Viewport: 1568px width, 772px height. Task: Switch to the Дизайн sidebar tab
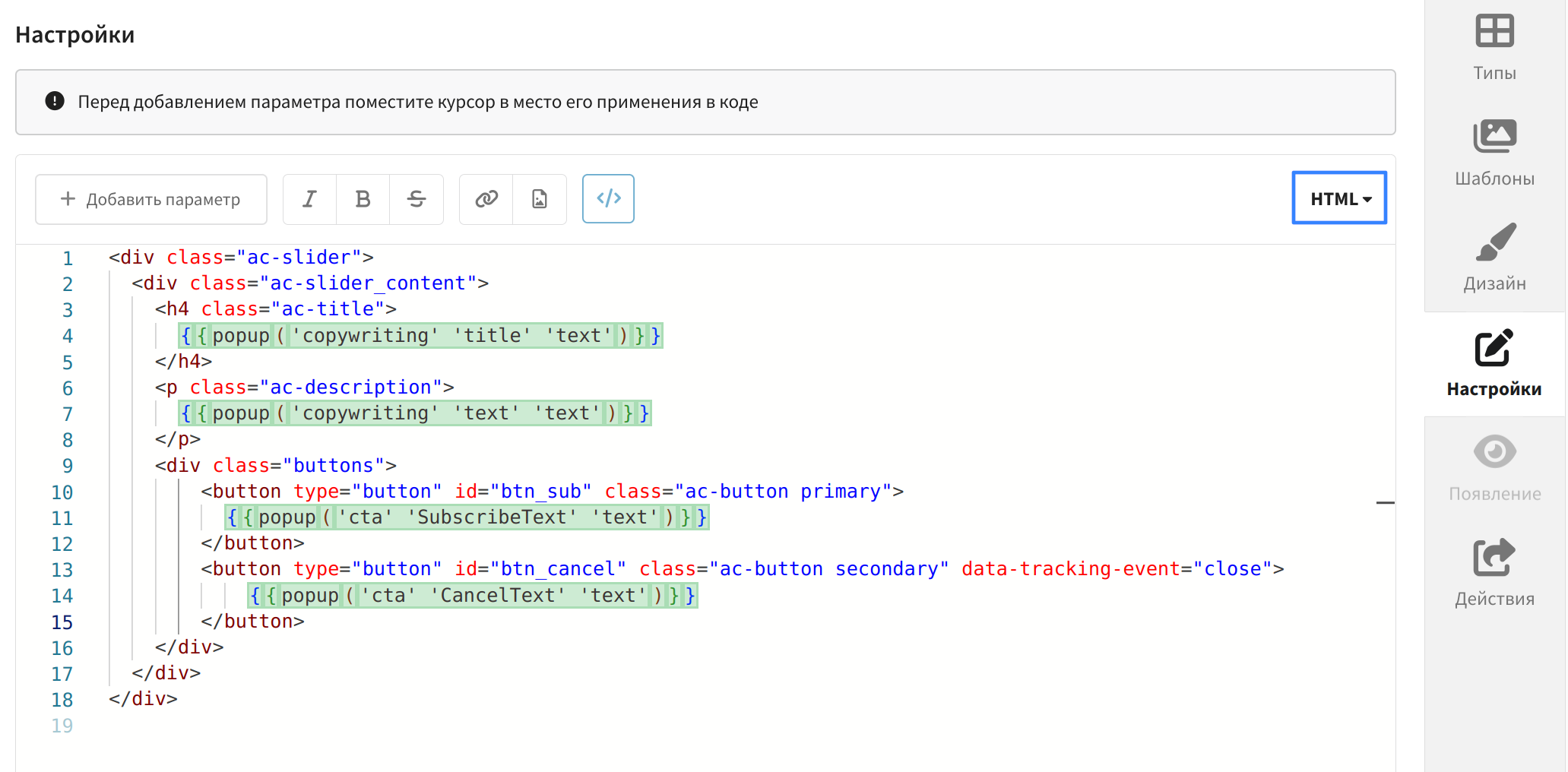[x=1494, y=258]
